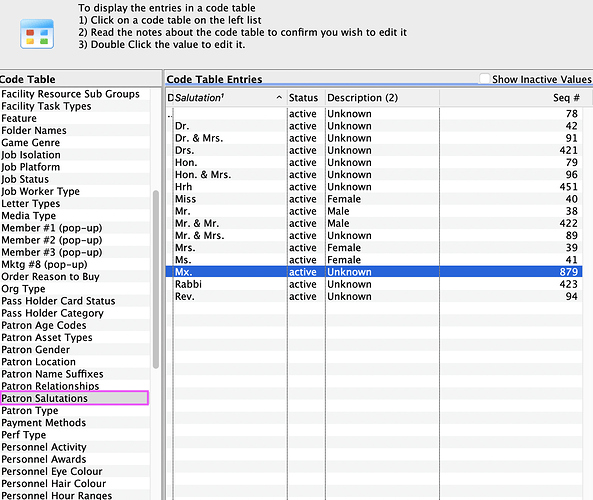Select the blank salutation first row

click(374, 114)
